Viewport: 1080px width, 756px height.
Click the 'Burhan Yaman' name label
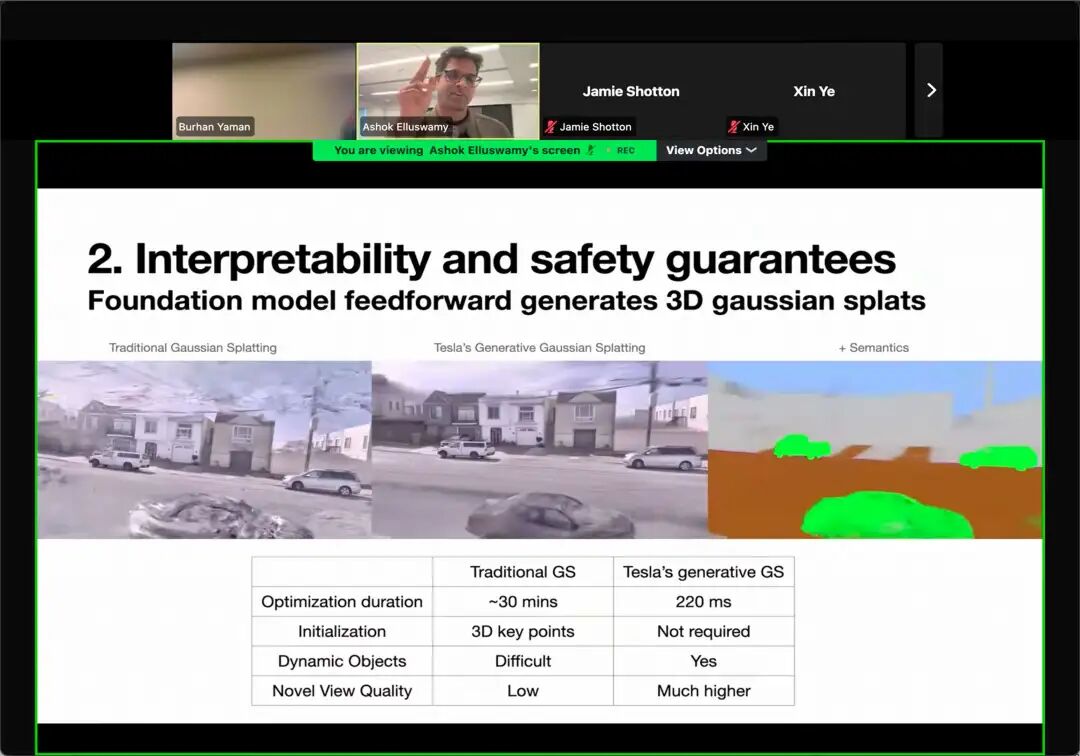(214, 127)
